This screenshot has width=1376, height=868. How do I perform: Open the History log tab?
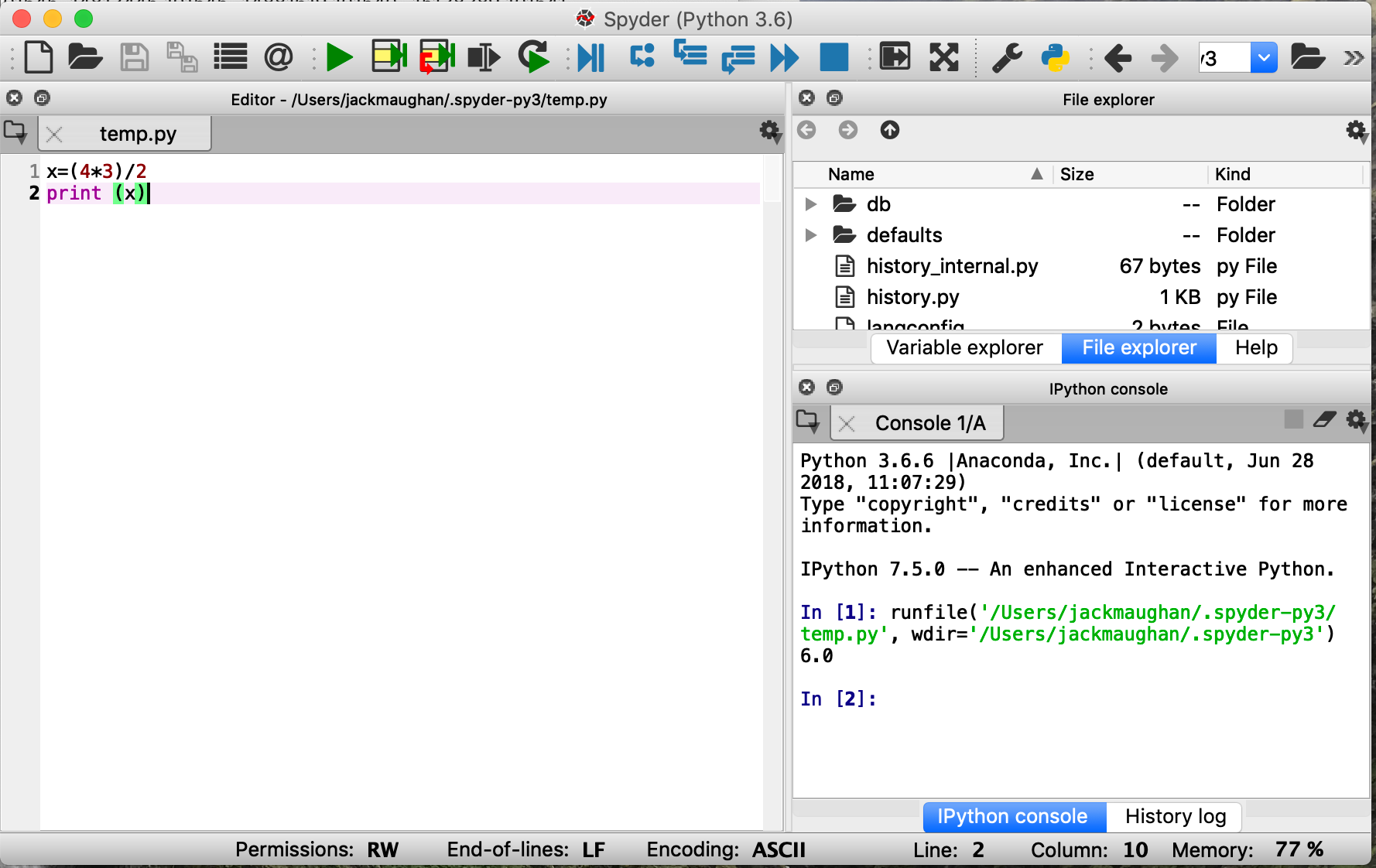coord(1175,816)
